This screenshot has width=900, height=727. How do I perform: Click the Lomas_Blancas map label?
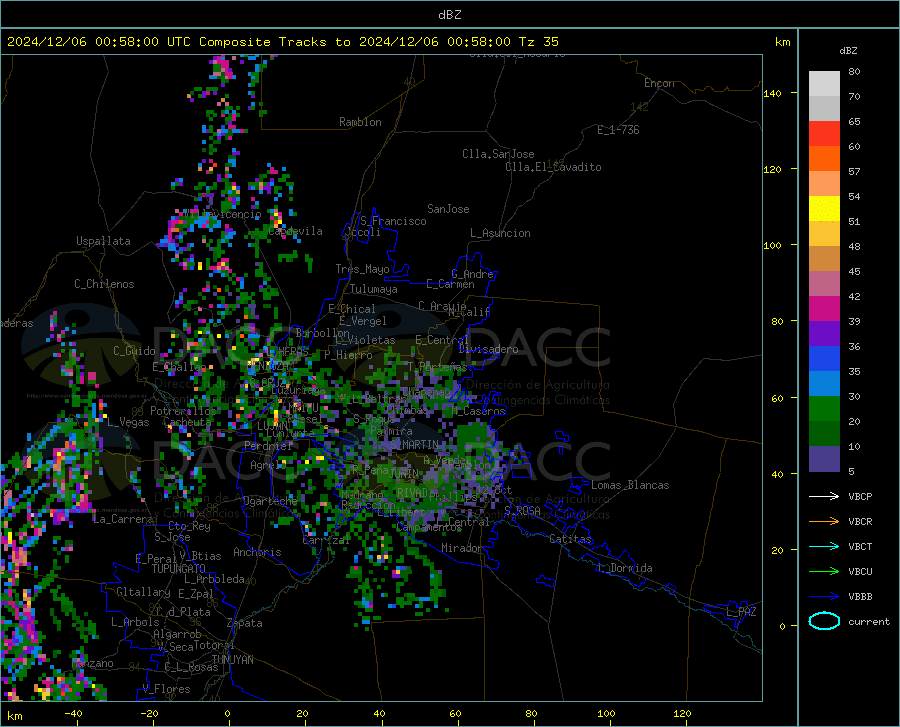click(x=630, y=485)
